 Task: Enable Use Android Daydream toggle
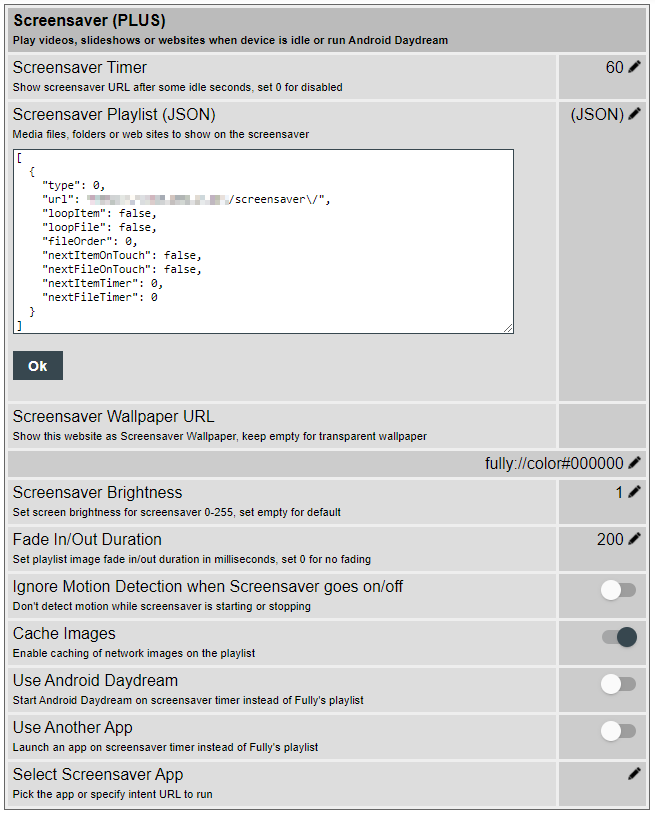618,684
